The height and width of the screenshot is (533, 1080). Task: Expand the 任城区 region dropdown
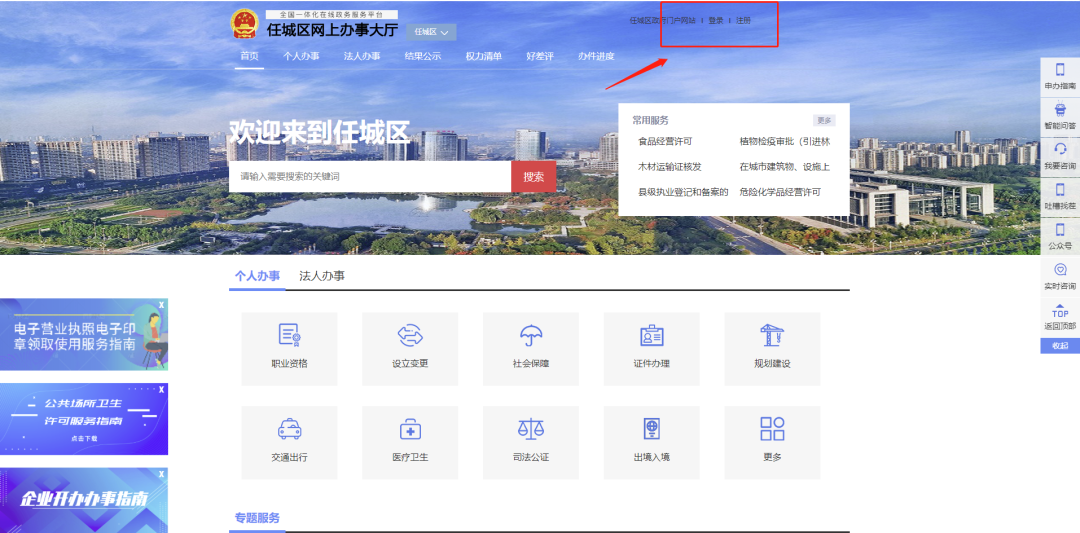tap(431, 32)
